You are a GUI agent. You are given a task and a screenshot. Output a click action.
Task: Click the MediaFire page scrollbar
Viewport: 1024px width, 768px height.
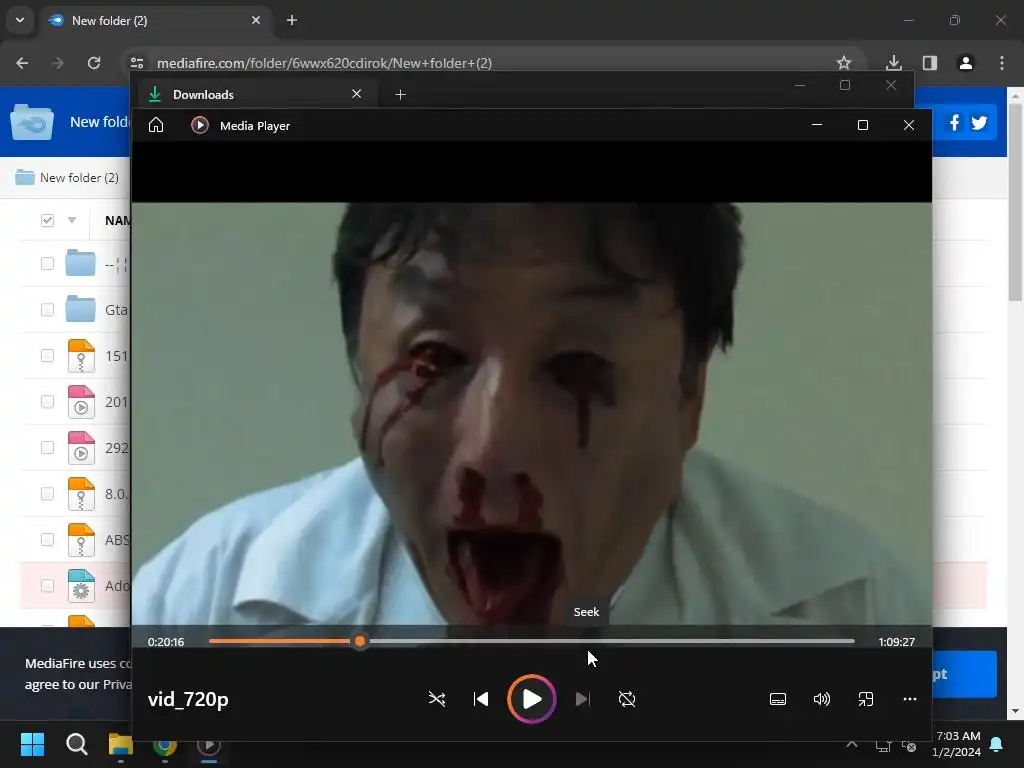pos(1015,202)
